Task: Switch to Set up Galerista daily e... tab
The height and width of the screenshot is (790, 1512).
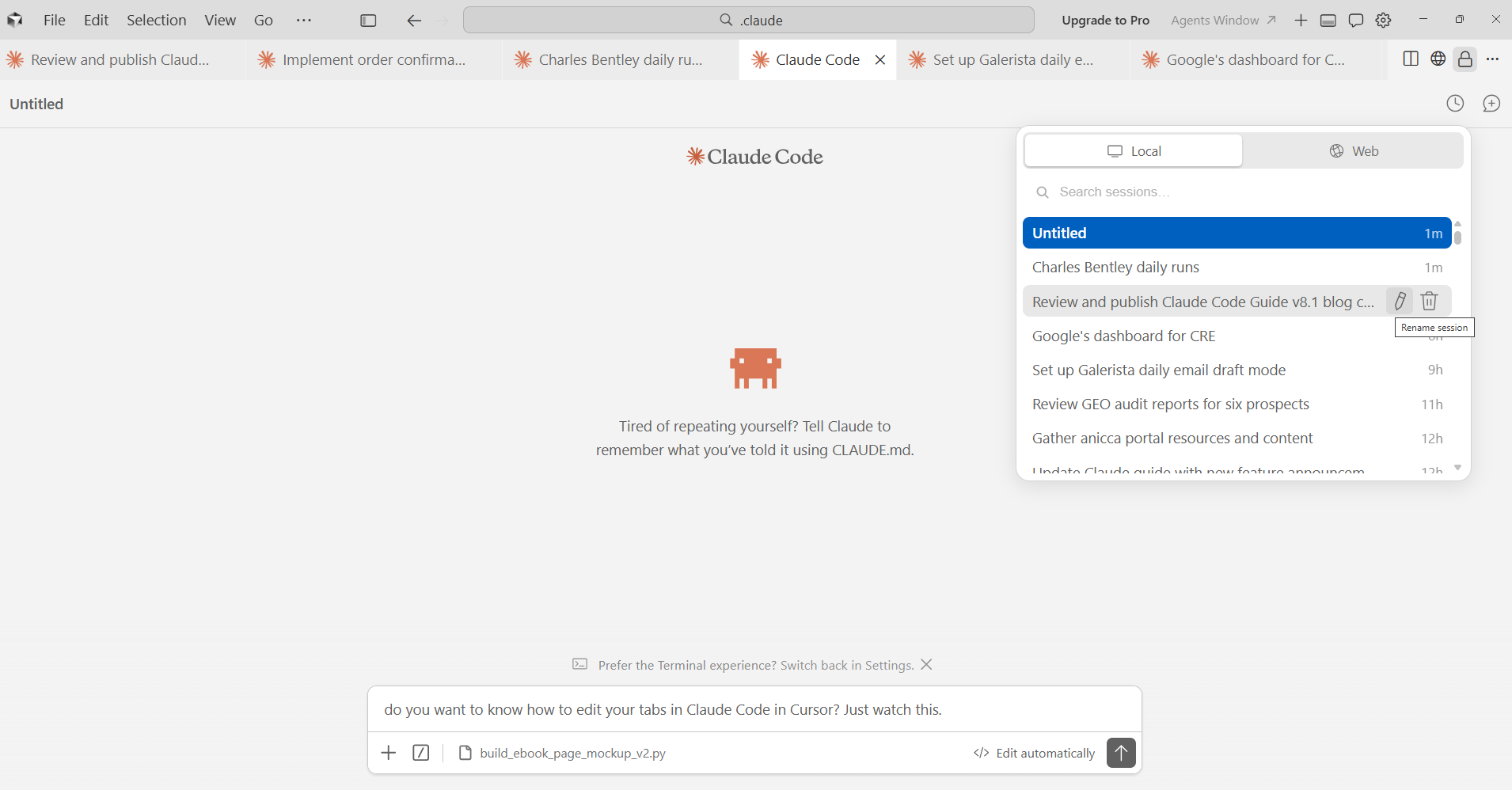Action: (1013, 59)
